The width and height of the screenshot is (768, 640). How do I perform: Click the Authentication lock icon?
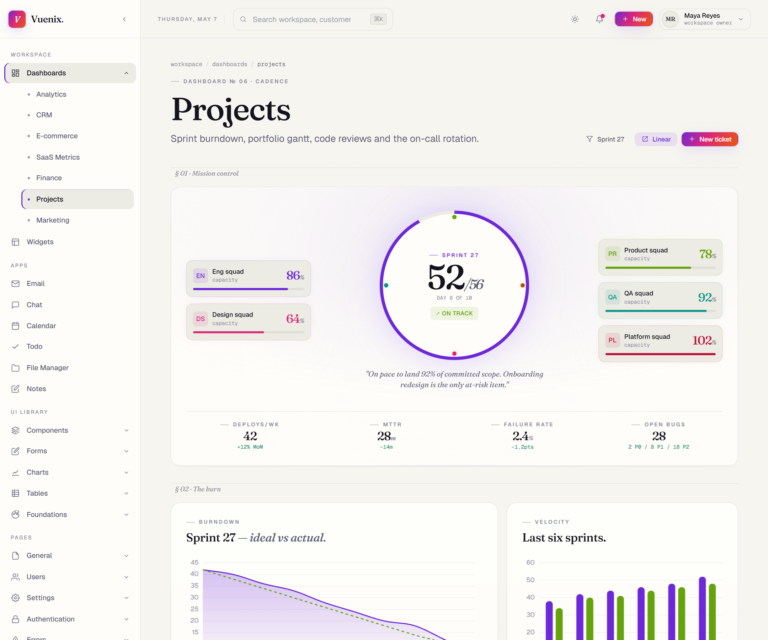(15, 619)
